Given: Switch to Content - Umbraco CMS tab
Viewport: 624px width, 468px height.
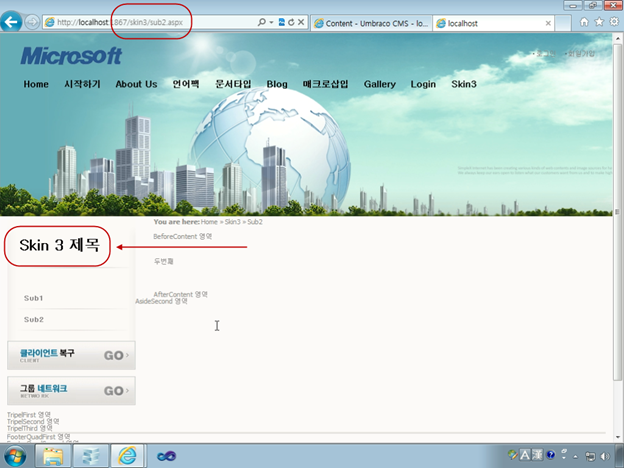Looking at the screenshot, I should point(371,23).
